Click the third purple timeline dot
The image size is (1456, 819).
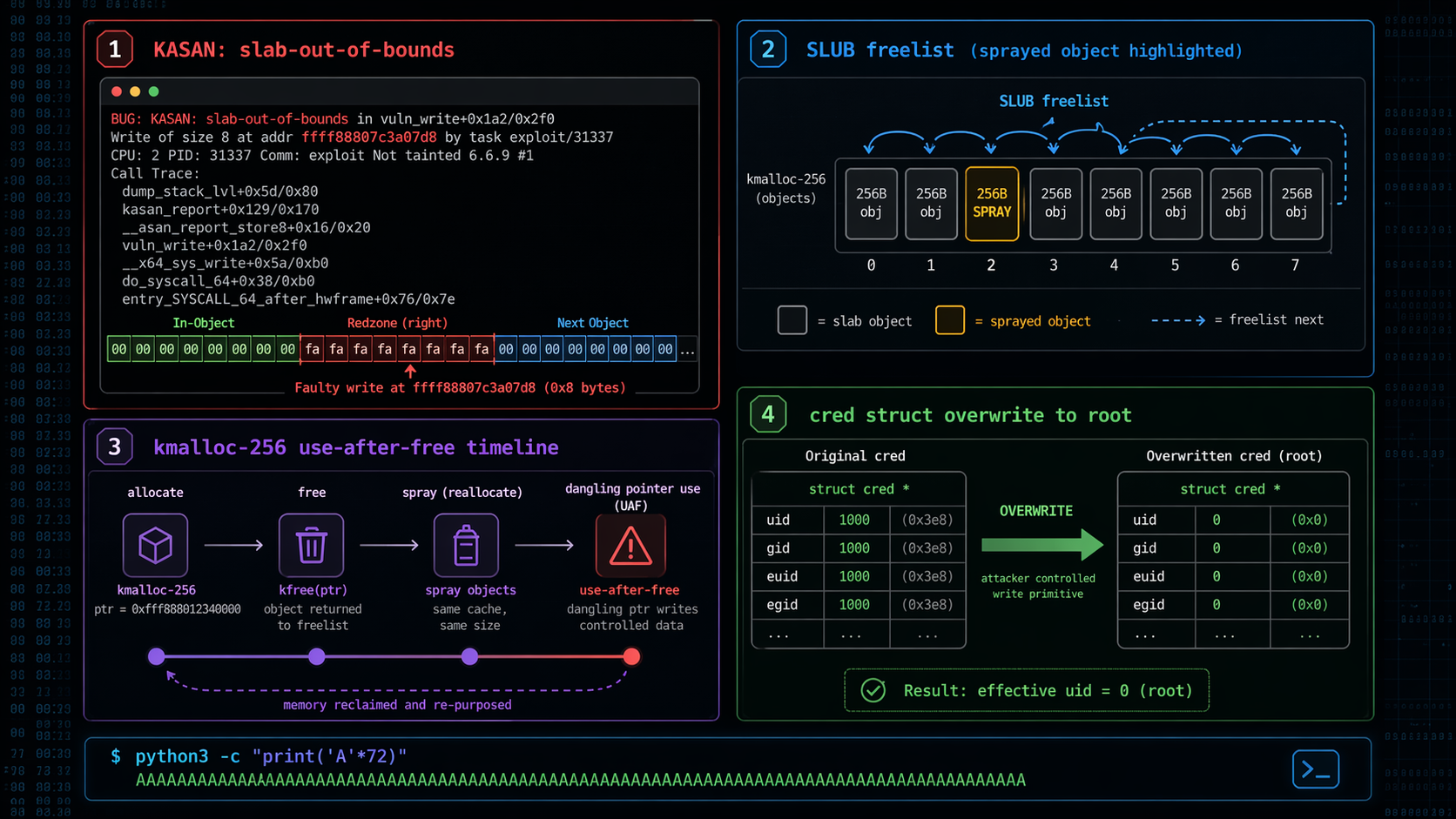click(x=469, y=656)
